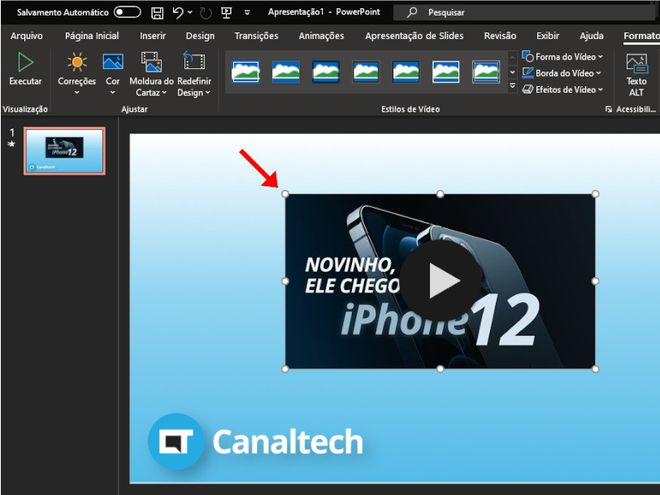Open the Arquivo tab
Image resolution: width=660 pixels, height=495 pixels.
(27, 36)
